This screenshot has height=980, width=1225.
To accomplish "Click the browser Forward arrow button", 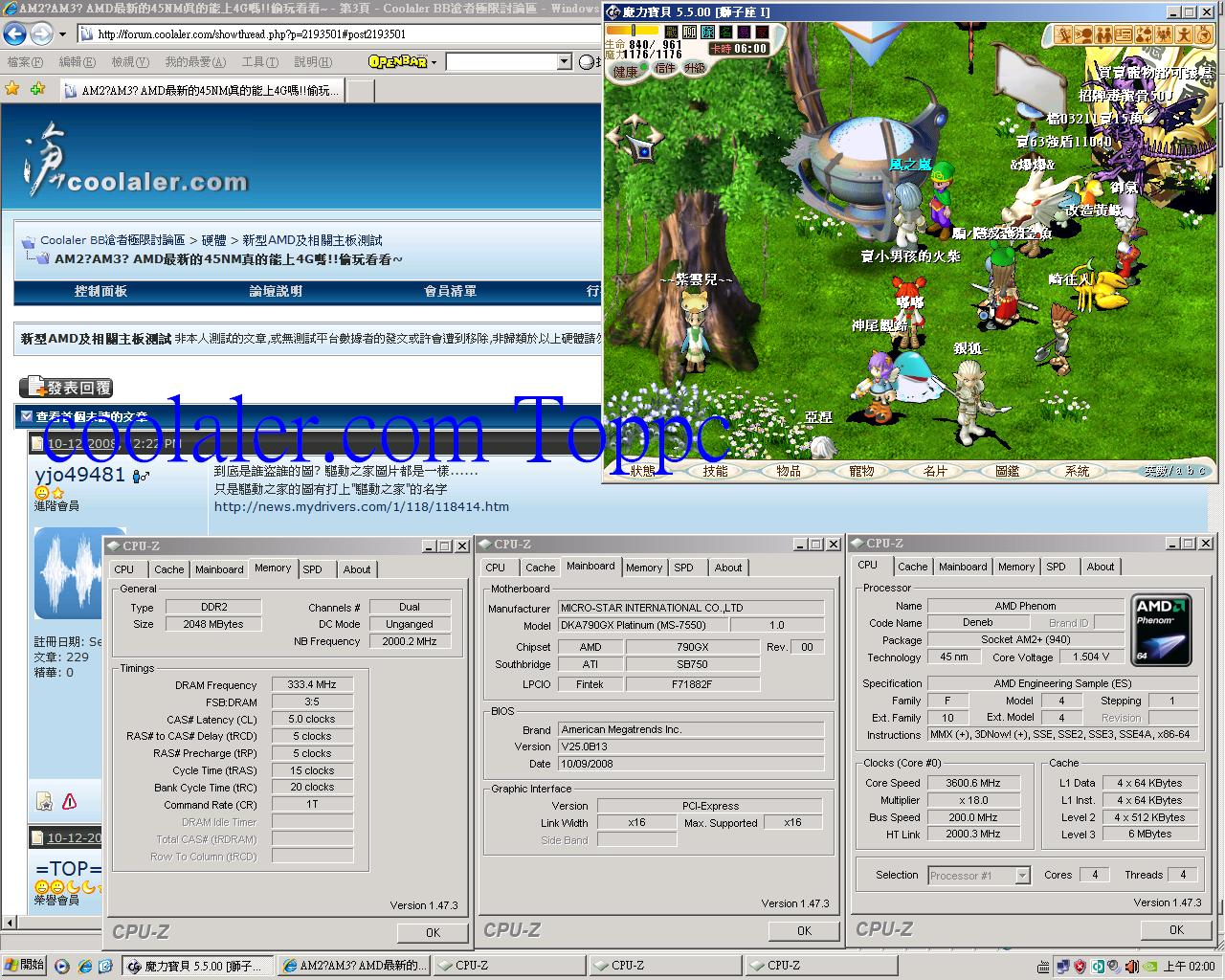I will coord(41,33).
